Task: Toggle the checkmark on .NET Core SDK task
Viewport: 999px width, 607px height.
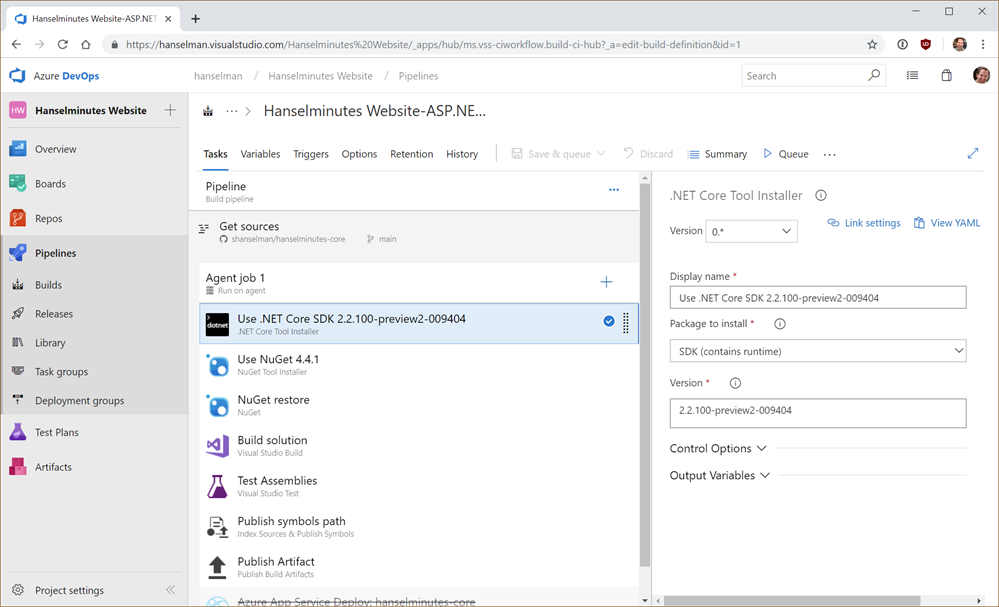Action: (x=608, y=321)
